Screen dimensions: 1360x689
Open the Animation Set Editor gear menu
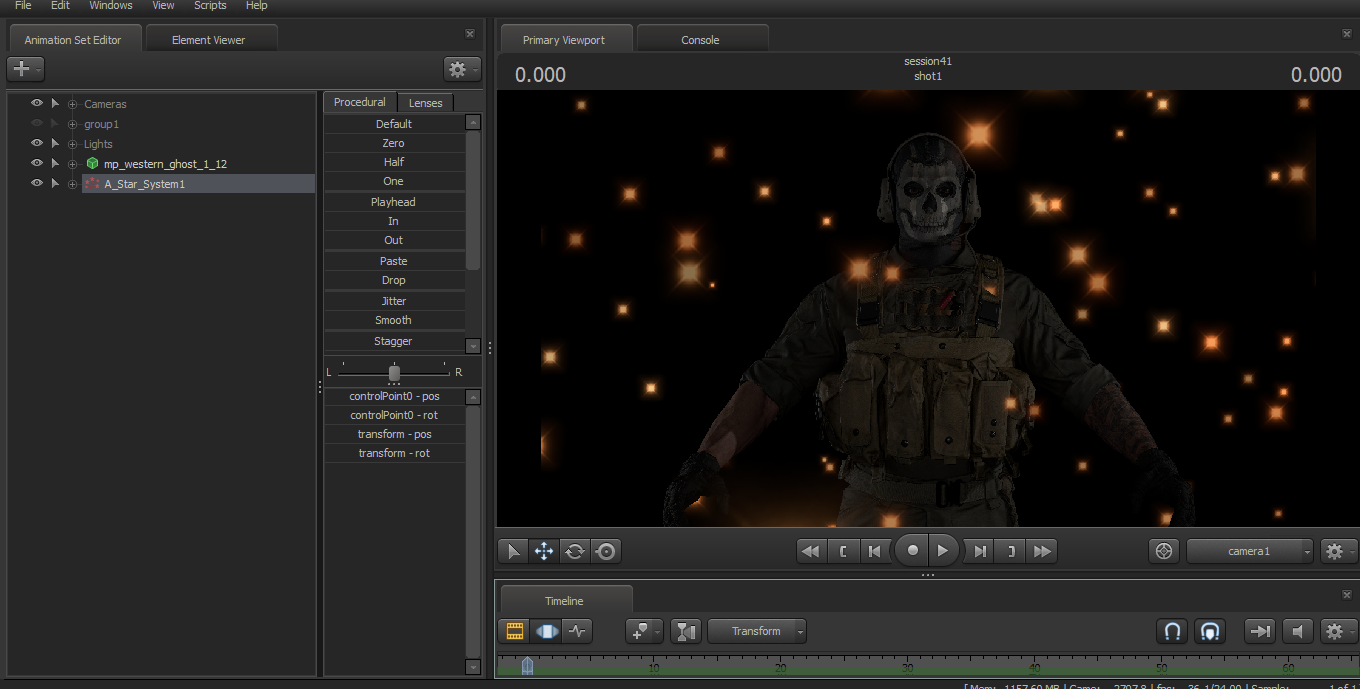pos(462,69)
